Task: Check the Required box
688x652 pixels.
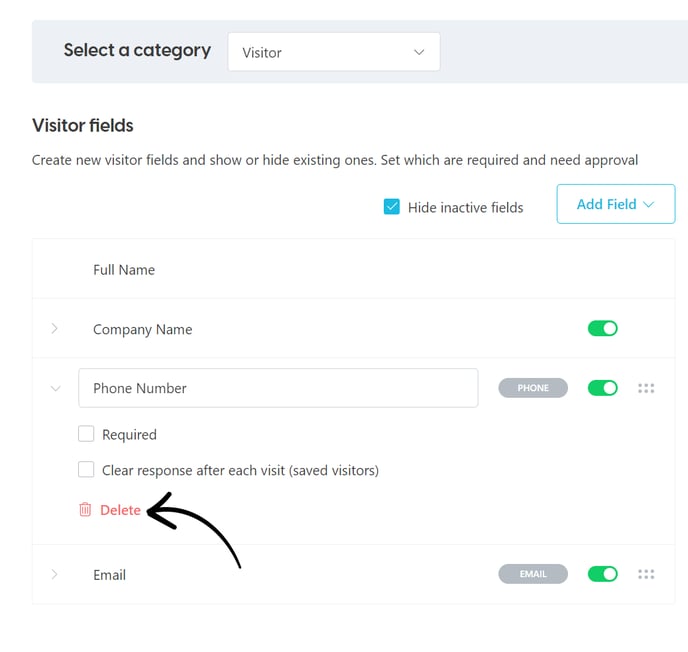Action: point(86,433)
